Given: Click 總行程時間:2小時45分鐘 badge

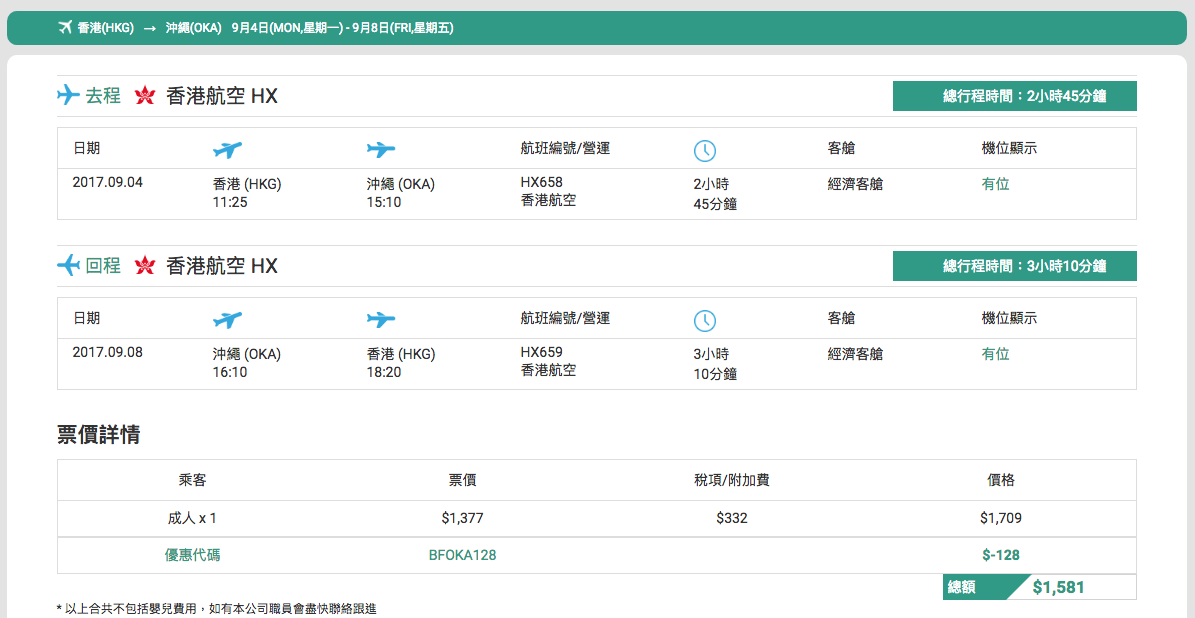Looking at the screenshot, I should point(1014,96).
